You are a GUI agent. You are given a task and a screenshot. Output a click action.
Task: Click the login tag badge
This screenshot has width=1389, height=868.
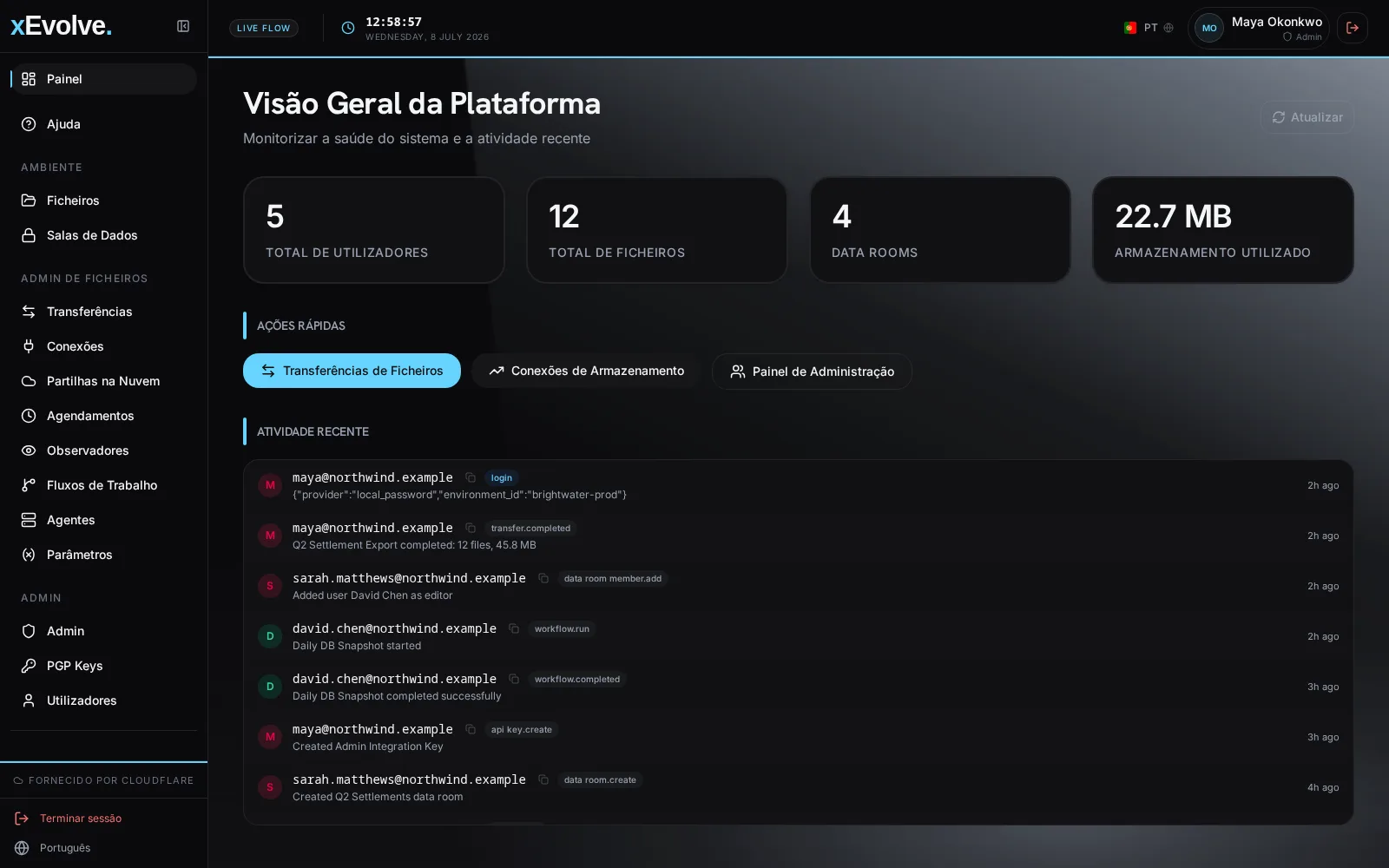click(x=502, y=478)
